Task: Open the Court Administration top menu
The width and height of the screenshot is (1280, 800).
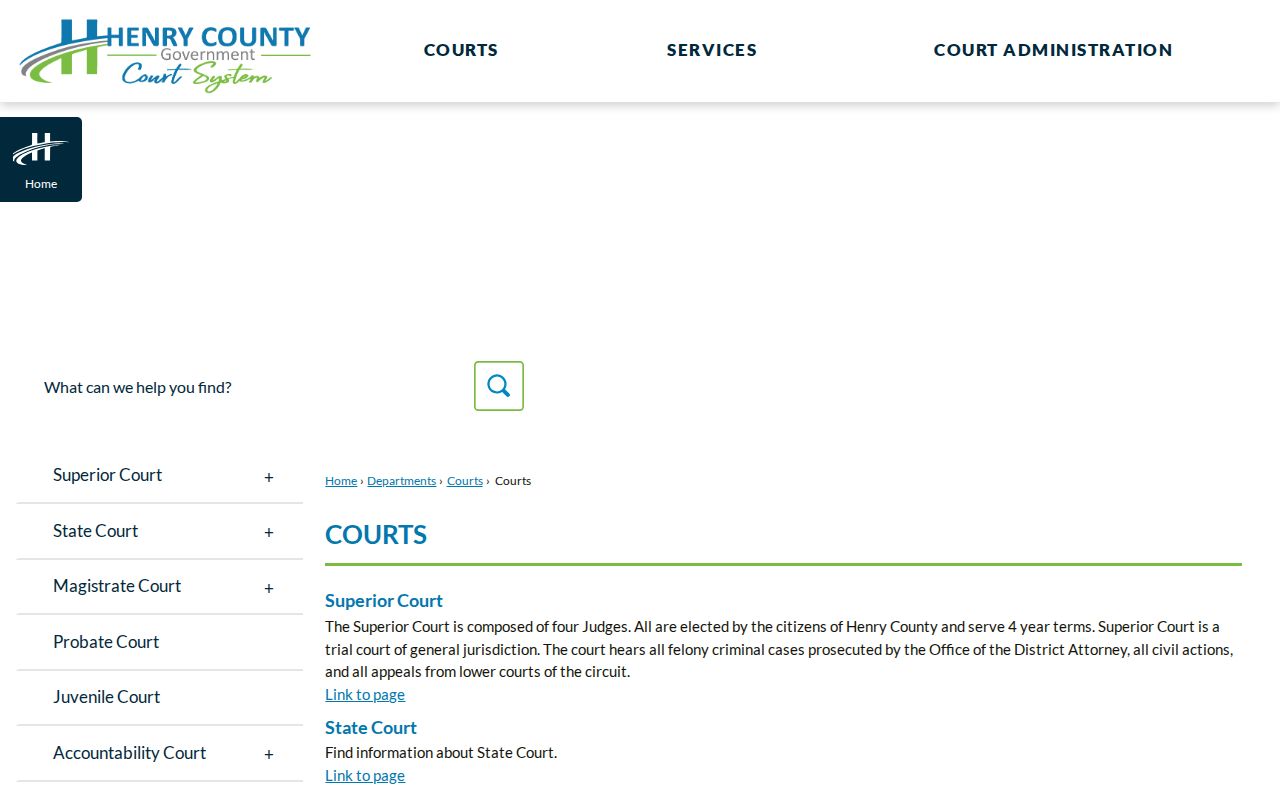Action: click(x=1053, y=50)
